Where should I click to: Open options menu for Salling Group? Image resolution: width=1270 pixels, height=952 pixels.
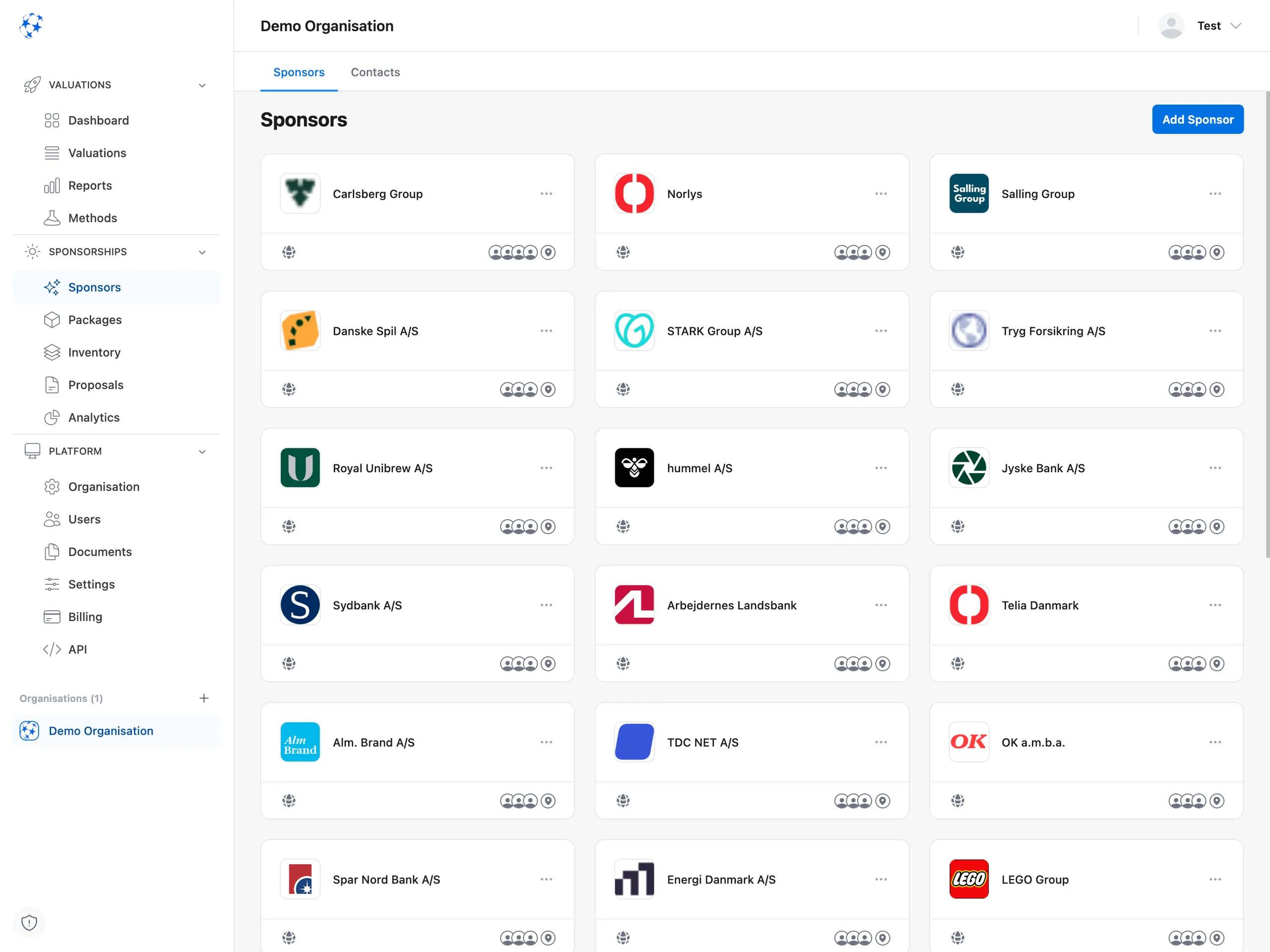click(1215, 193)
